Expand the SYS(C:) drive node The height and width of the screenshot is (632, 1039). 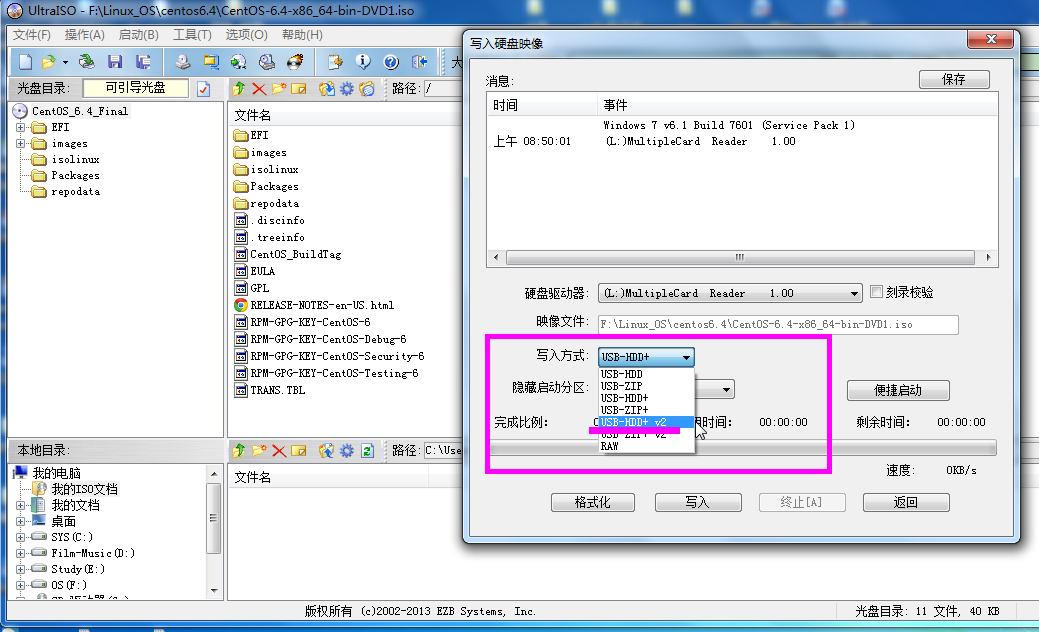point(21,537)
